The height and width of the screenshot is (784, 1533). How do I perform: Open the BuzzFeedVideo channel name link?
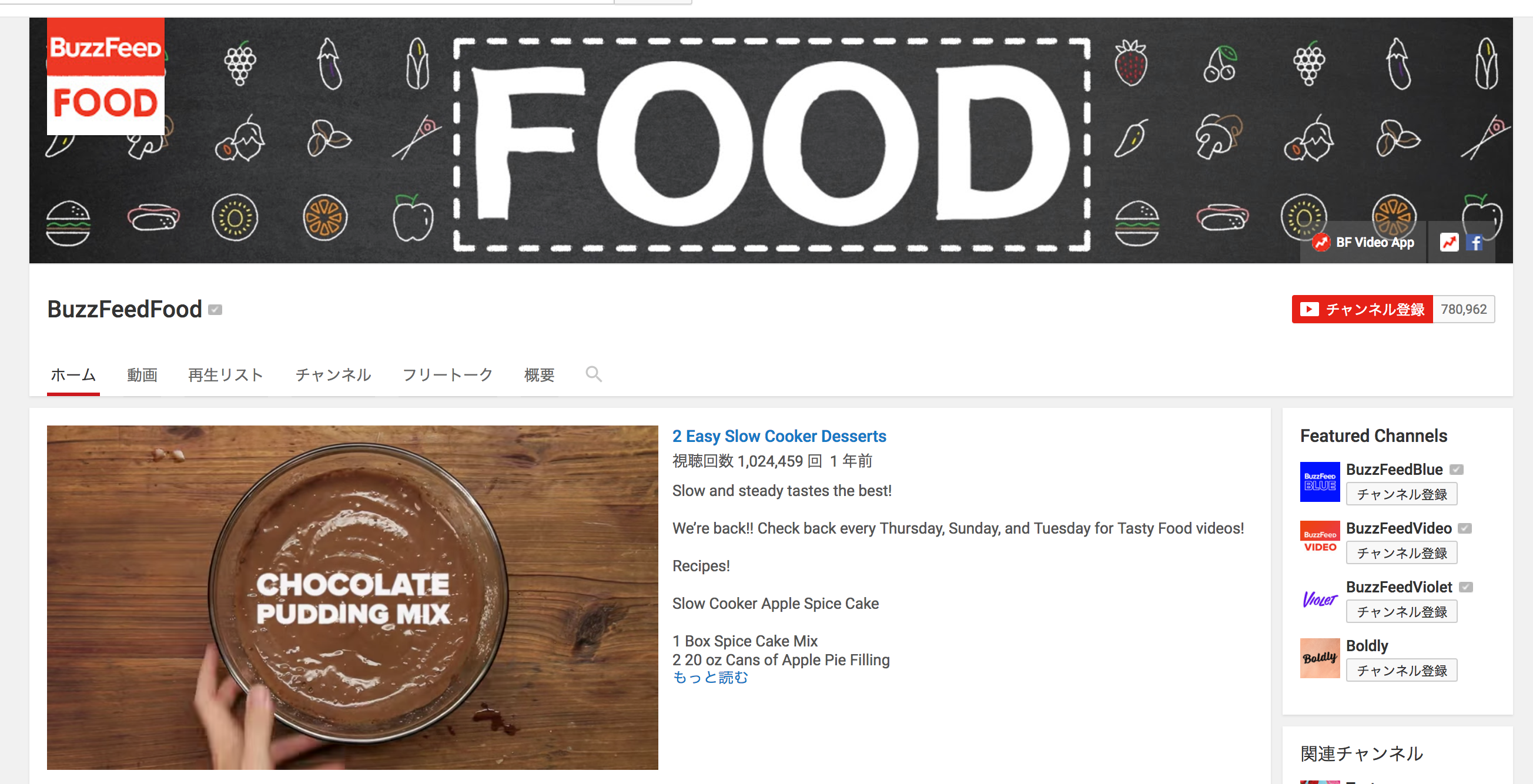pyautogui.click(x=1398, y=529)
